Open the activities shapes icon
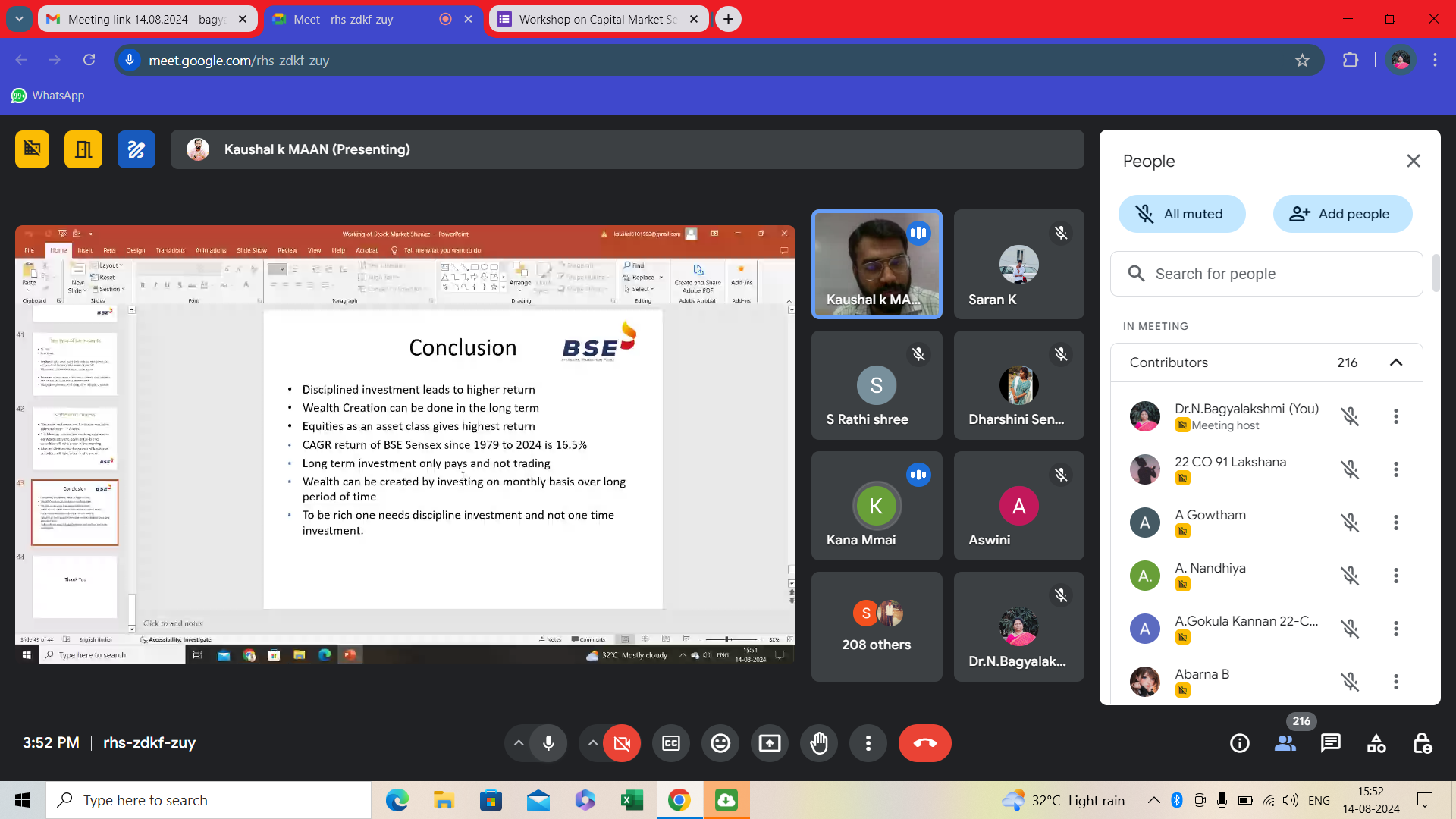1456x819 pixels. [1376, 743]
